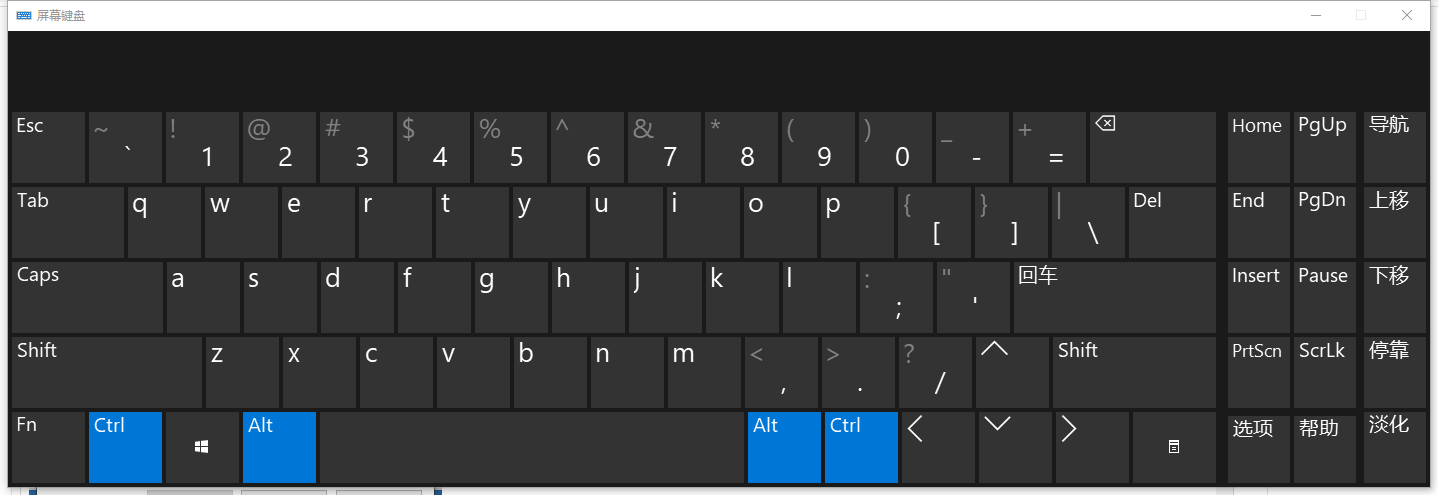1438x495 pixels.
Task: Click the context menu key icon
Action: pos(1174,447)
